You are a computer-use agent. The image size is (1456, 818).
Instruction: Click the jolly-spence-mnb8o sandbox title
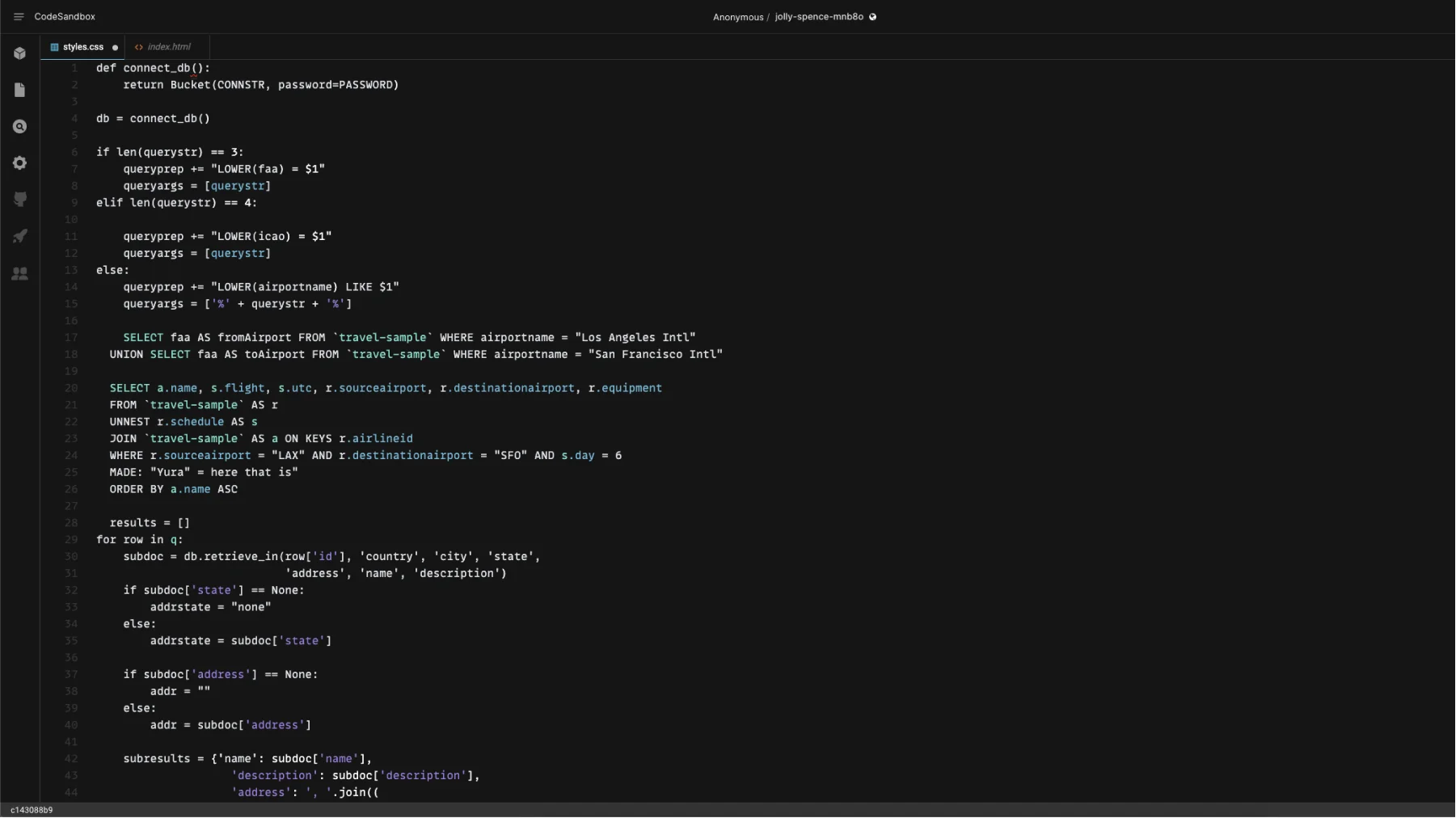(818, 17)
